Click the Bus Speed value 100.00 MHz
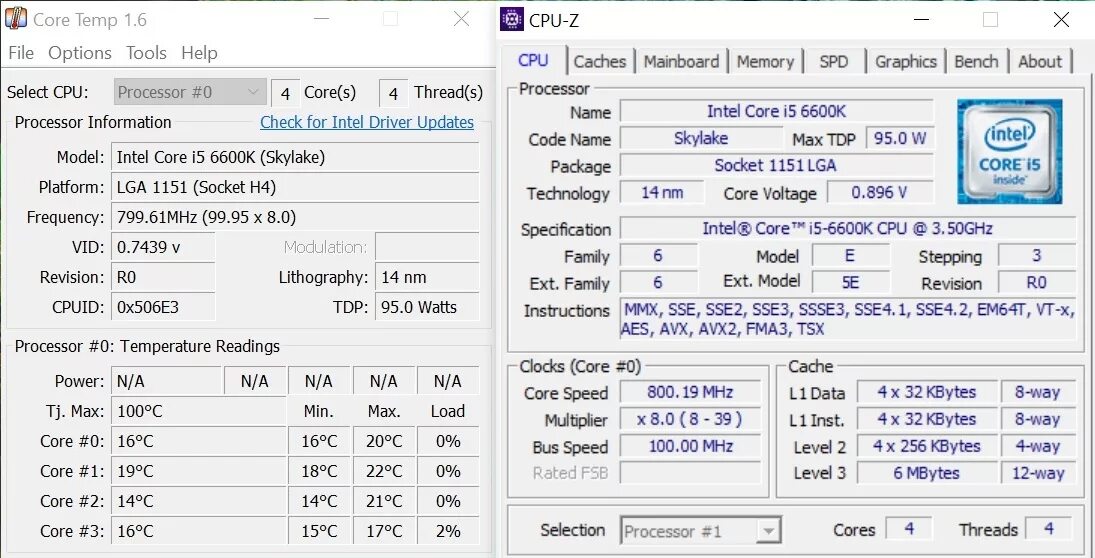1095x558 pixels. [x=690, y=446]
